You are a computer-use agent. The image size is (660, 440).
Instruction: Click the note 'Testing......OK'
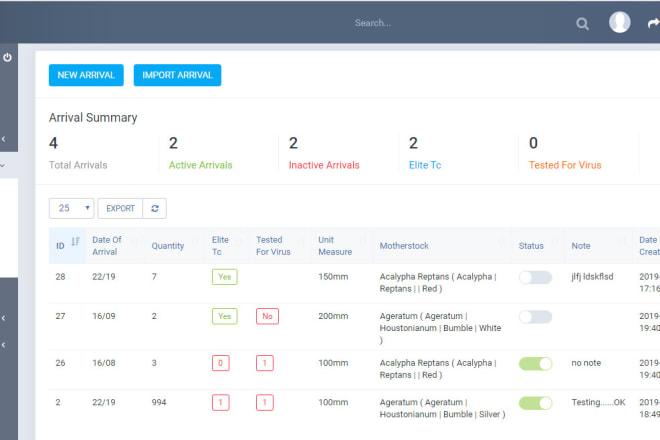click(x=598, y=403)
